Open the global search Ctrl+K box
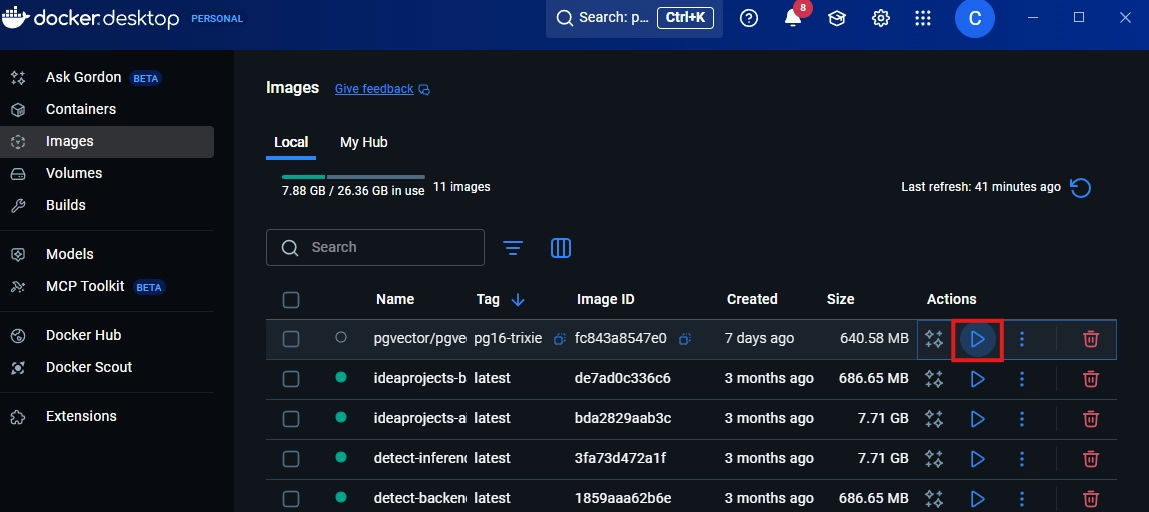The height and width of the screenshot is (512, 1149). tap(634, 18)
